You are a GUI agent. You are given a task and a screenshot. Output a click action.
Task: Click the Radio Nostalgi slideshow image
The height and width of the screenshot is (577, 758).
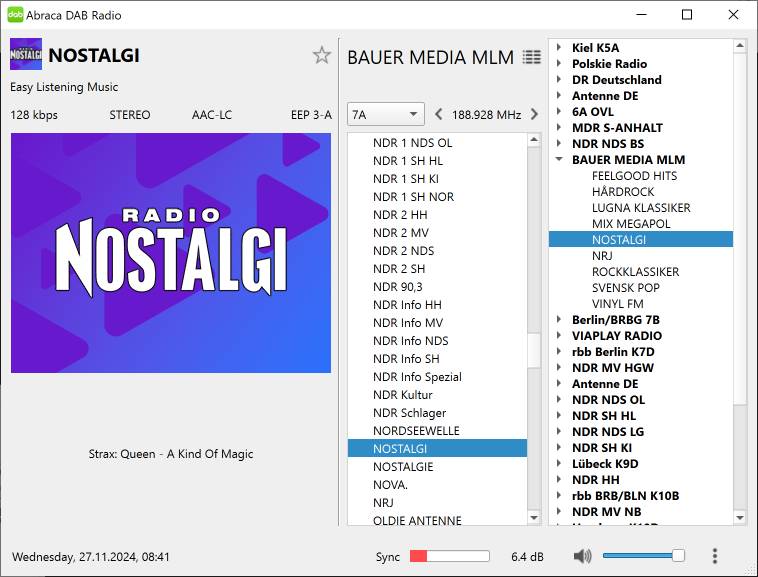click(x=171, y=253)
